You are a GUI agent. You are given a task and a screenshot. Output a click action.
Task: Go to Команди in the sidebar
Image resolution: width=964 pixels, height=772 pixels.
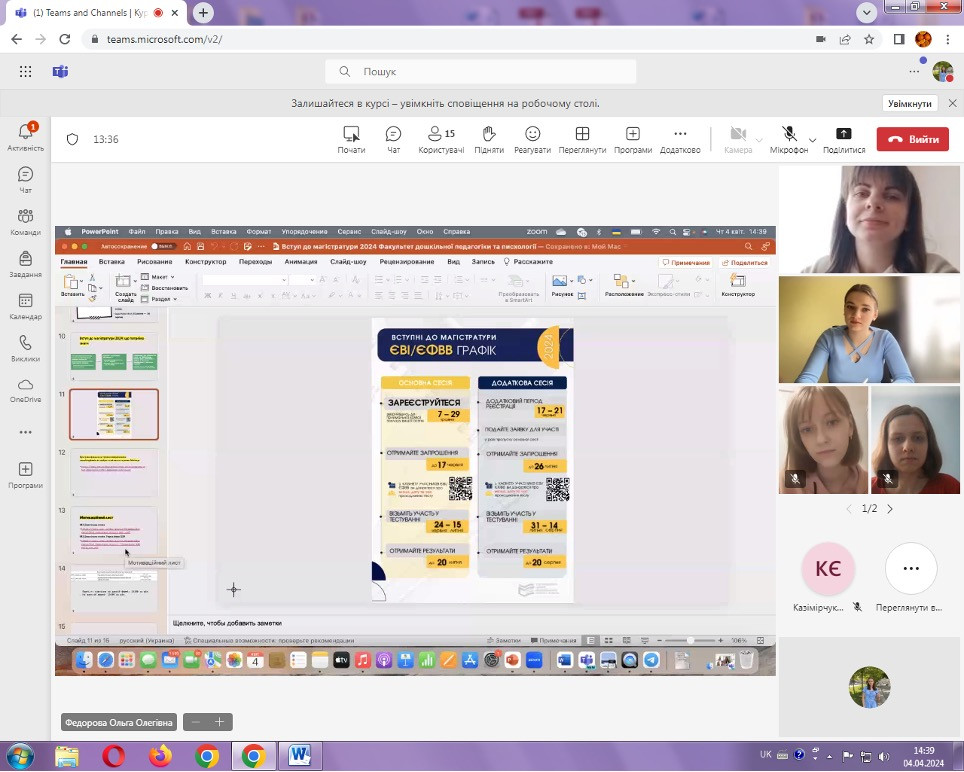(x=25, y=221)
